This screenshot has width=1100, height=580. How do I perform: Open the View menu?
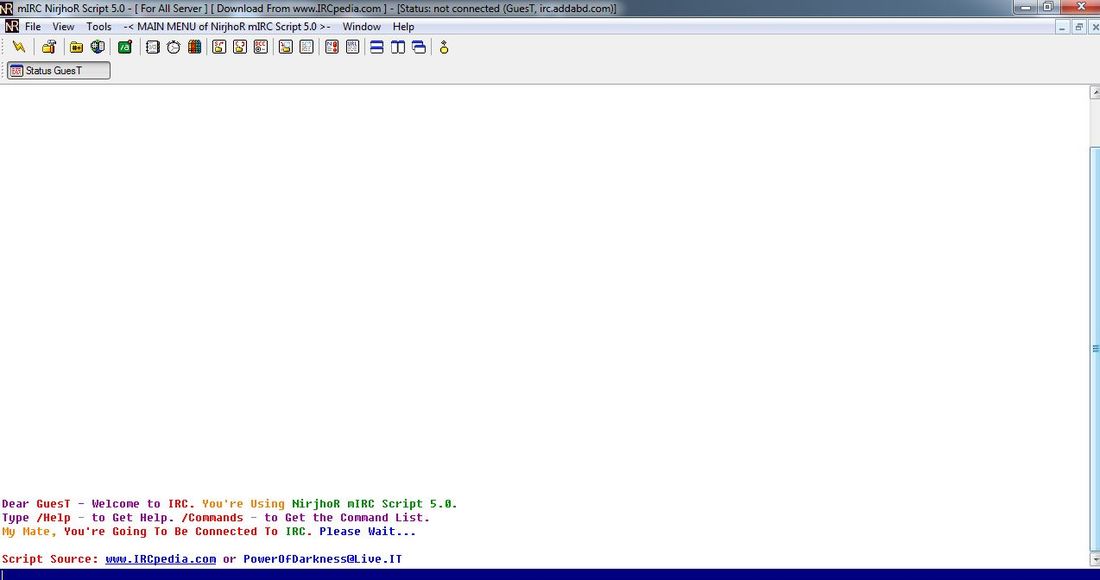(63, 27)
